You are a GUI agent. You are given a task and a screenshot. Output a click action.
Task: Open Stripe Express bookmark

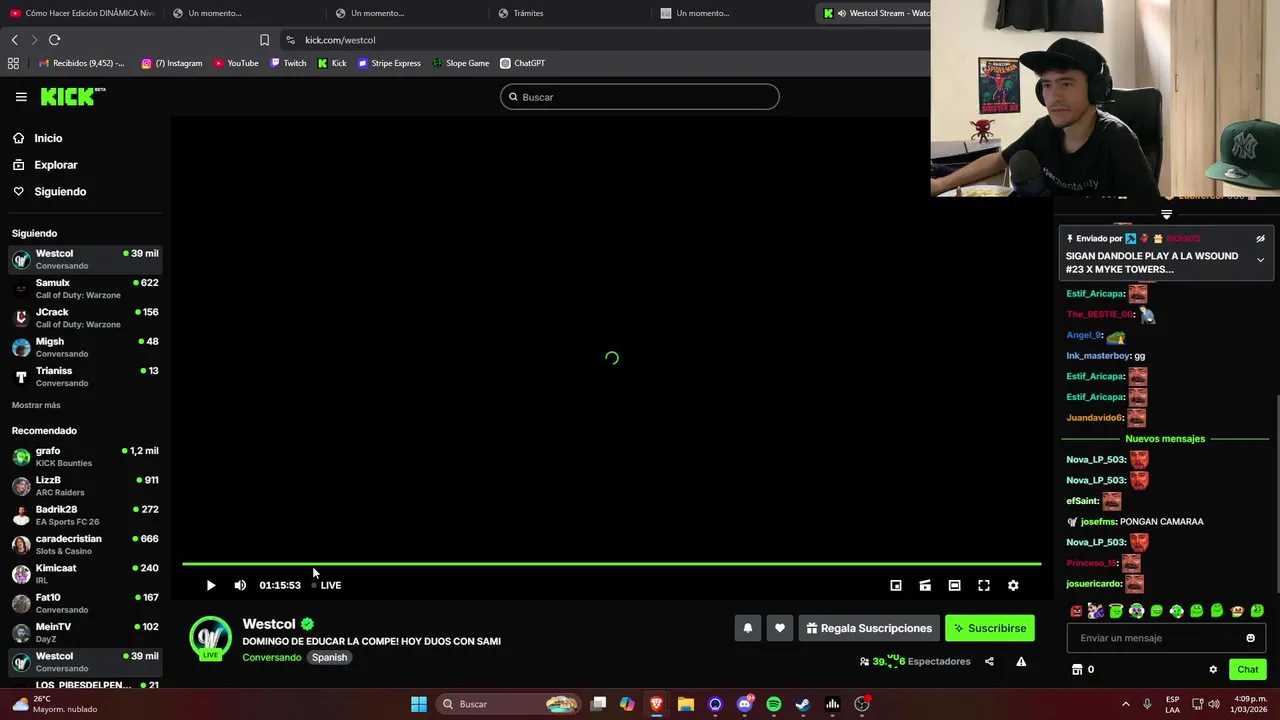389,63
